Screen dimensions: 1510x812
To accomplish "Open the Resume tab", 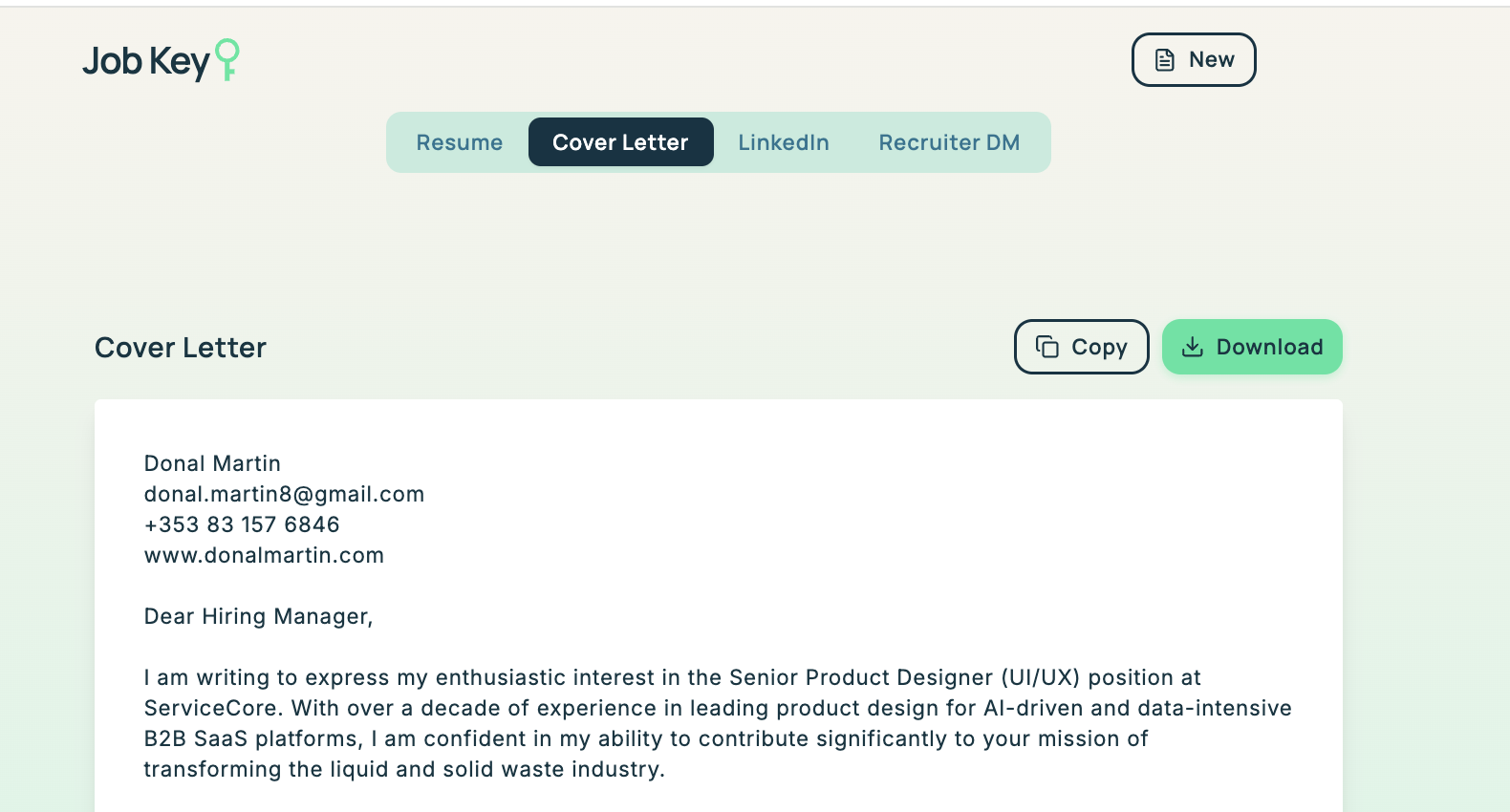I will [459, 142].
